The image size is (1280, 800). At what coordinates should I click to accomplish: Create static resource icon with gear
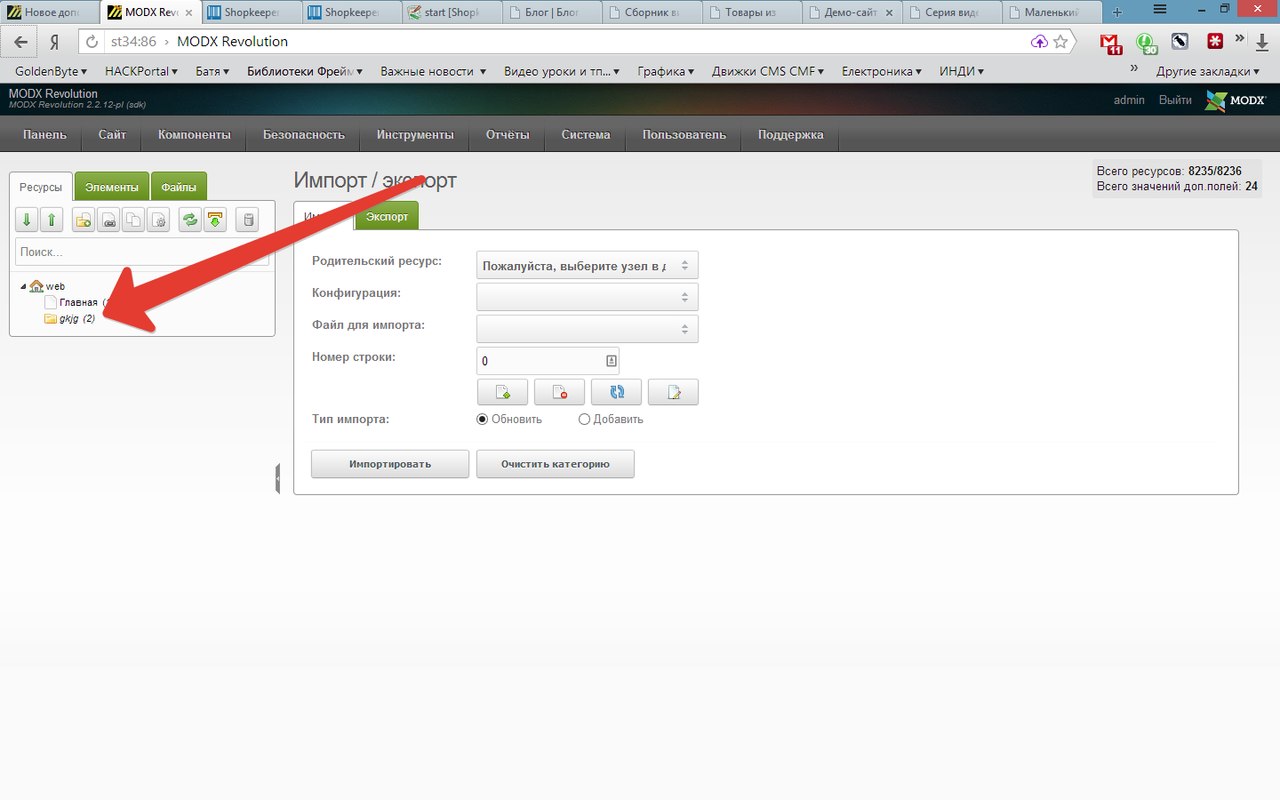pos(158,219)
